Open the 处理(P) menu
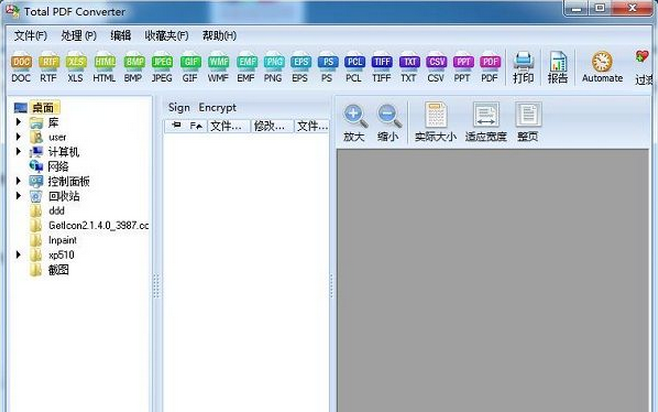This screenshot has width=658, height=412. (x=78, y=36)
